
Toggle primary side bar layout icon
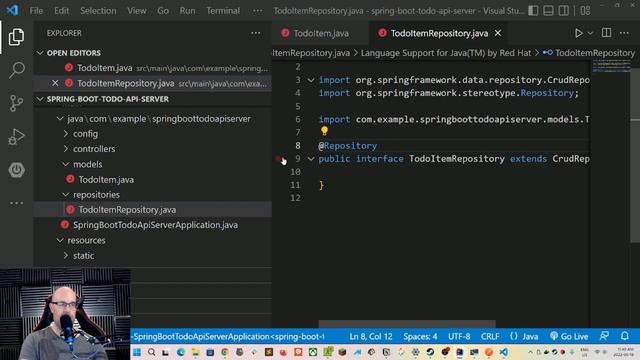click(x=533, y=11)
